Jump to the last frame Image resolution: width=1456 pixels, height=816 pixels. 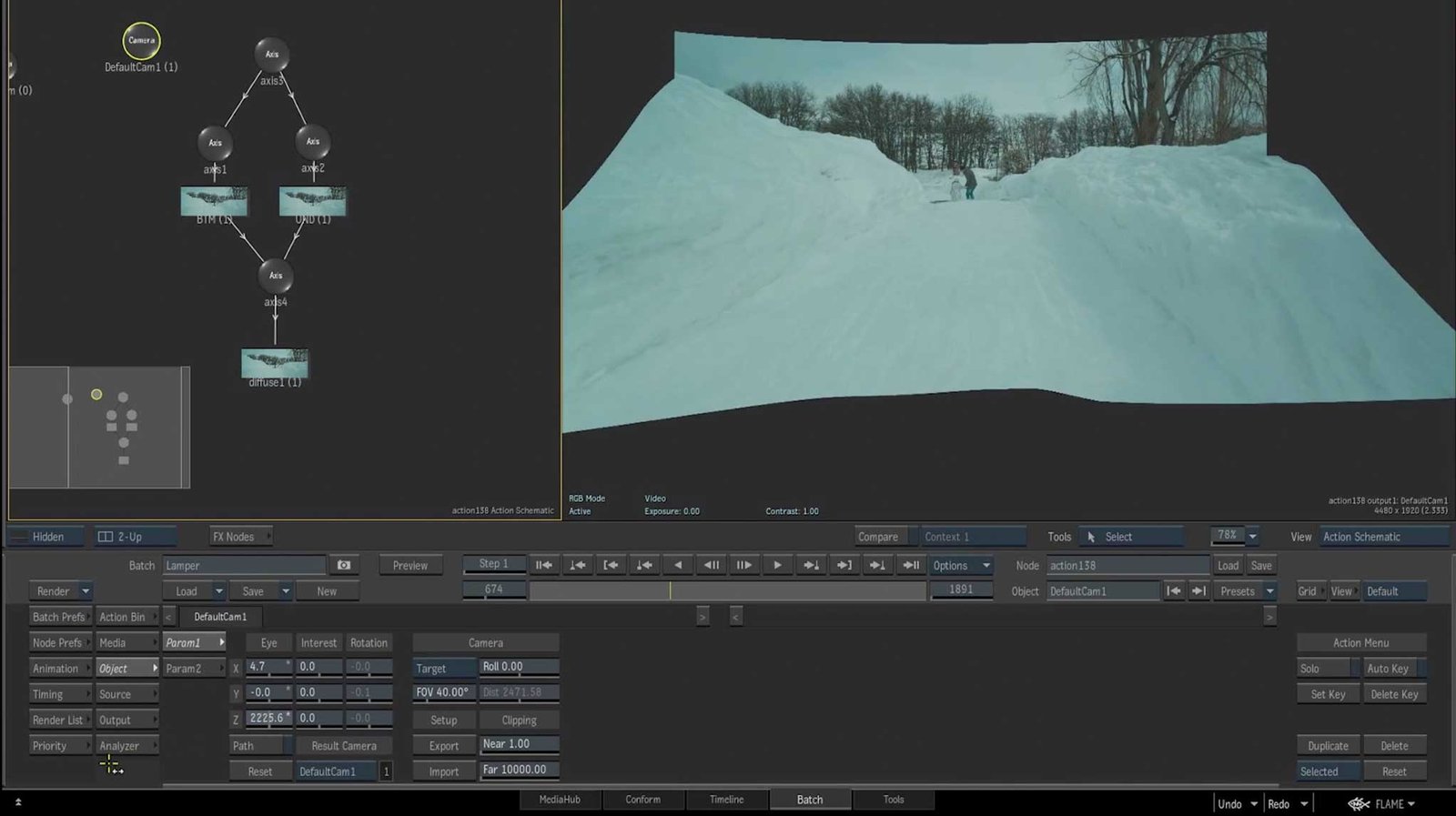[x=910, y=566]
